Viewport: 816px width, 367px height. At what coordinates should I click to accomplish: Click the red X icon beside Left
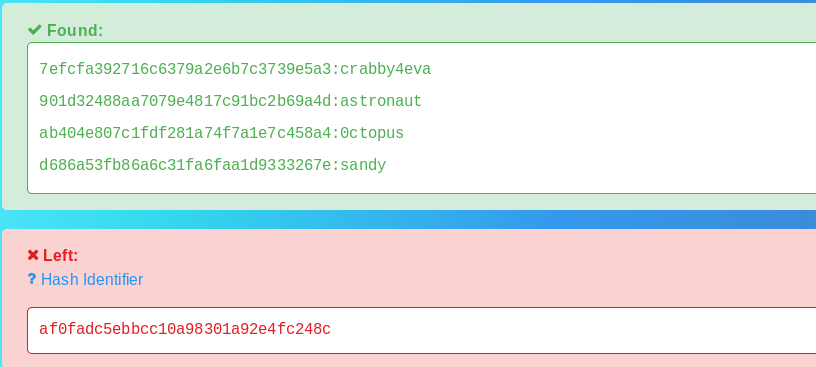pos(33,255)
